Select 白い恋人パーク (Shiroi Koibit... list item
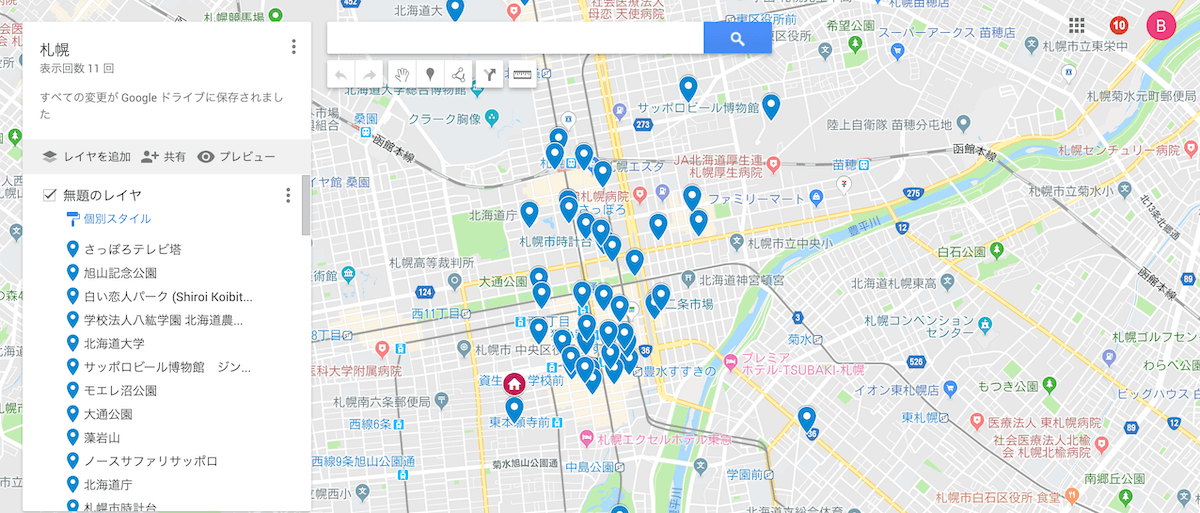The image size is (1200, 513). click(168, 297)
